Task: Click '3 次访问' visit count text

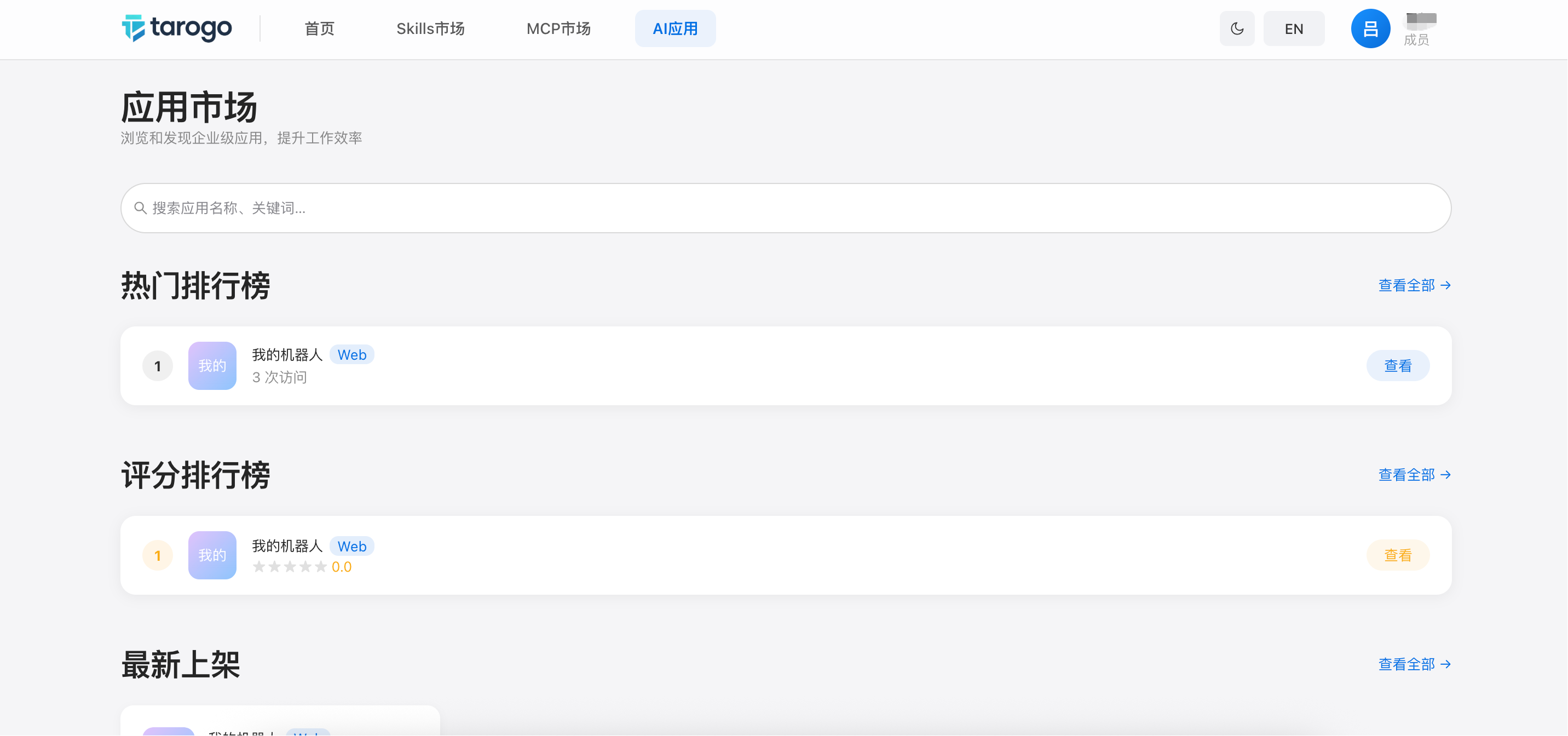Action: click(279, 377)
